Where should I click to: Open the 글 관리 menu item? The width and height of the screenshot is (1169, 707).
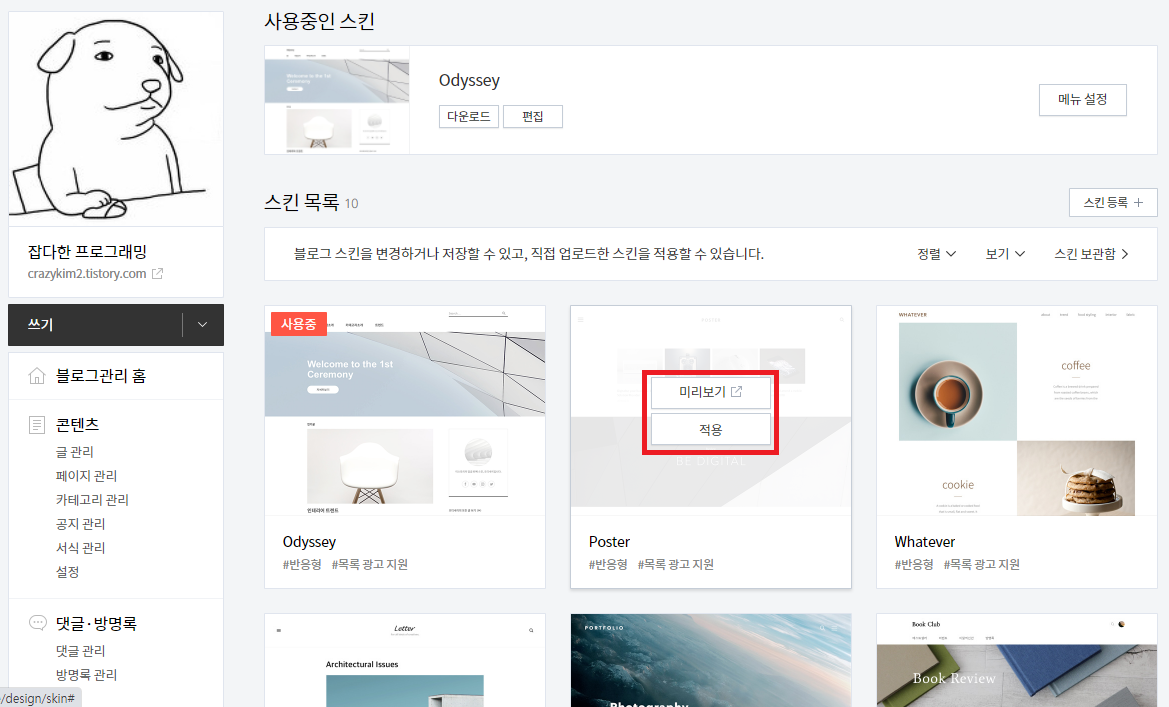click(75, 452)
